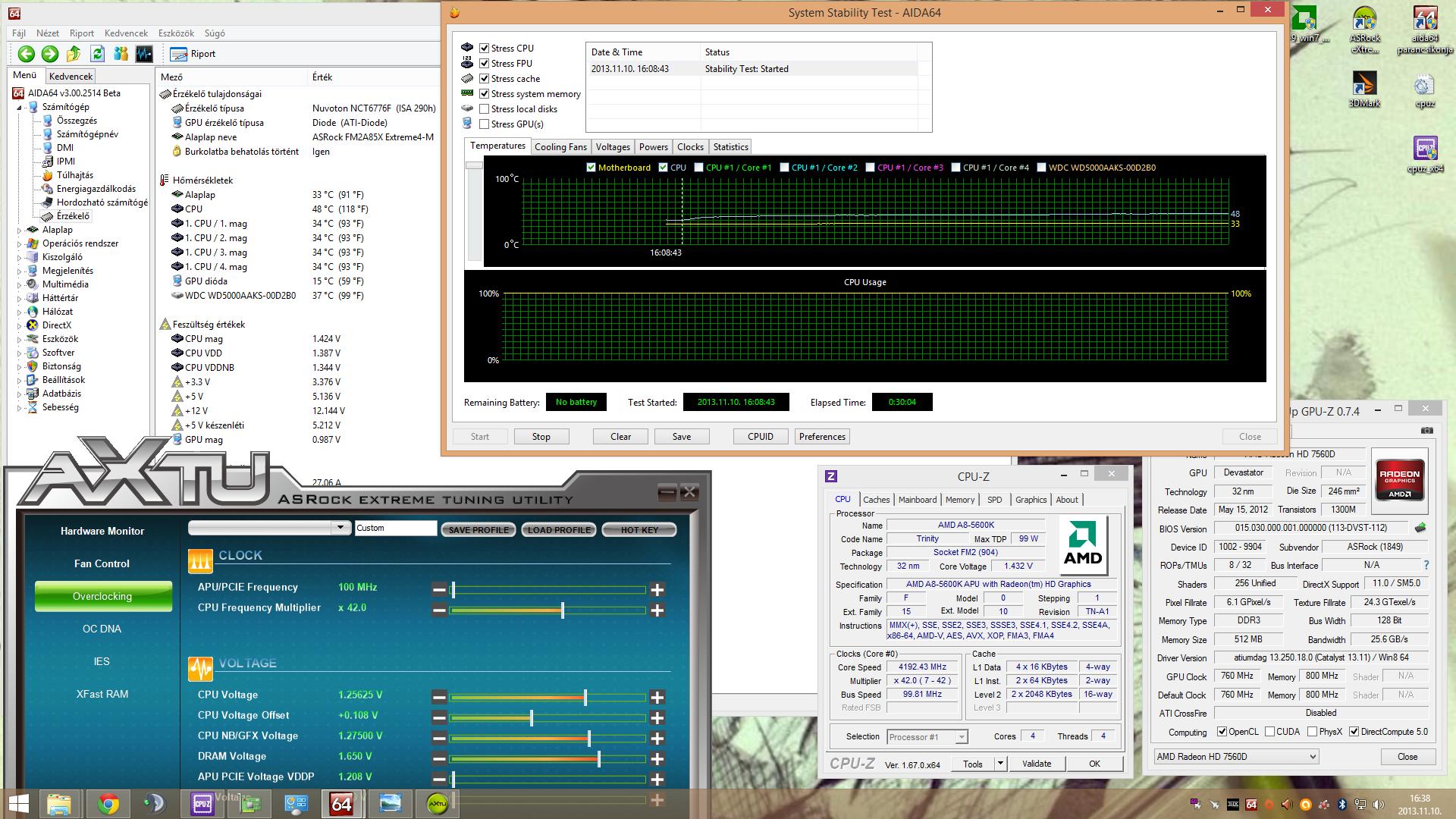Expand DirectX tree node
This screenshot has width=1456, height=819.
tap(20, 325)
